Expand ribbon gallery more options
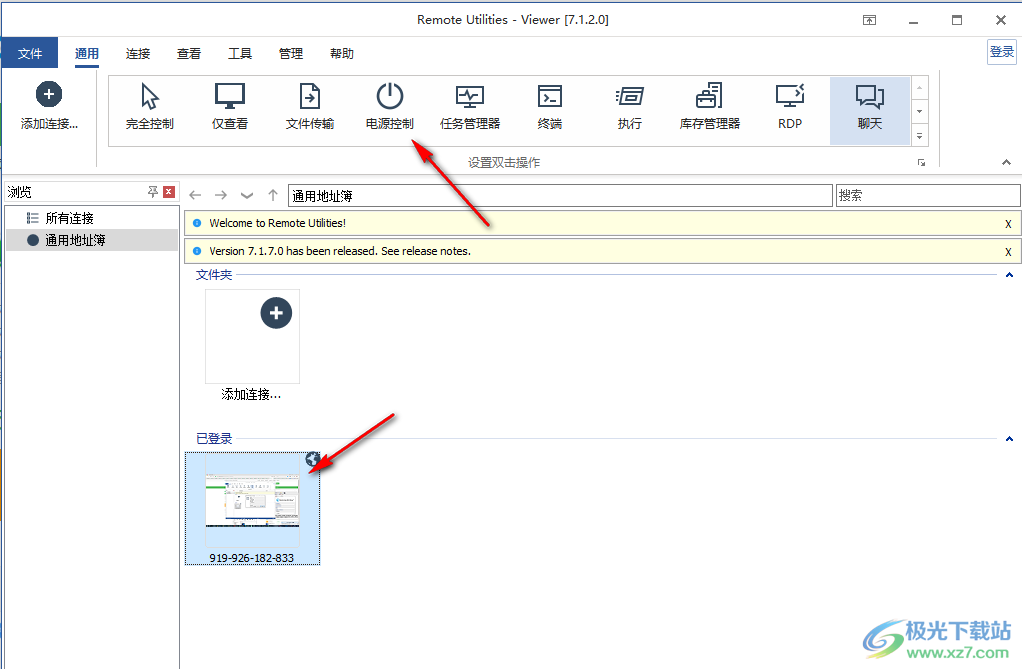Viewport: 1022px width, 669px height. [920, 136]
